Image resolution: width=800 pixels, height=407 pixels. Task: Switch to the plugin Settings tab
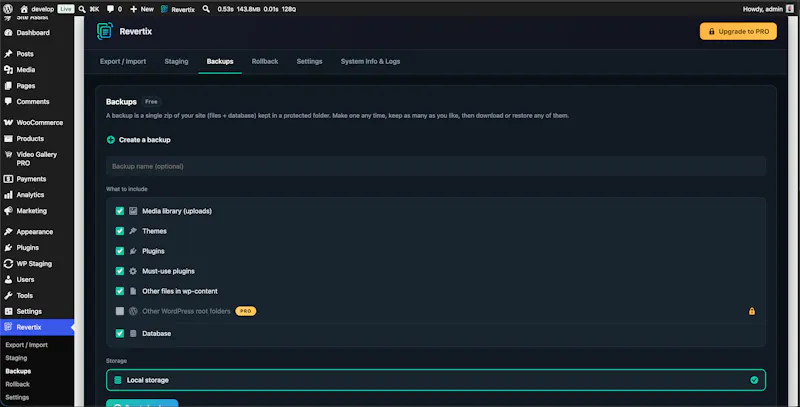click(309, 61)
